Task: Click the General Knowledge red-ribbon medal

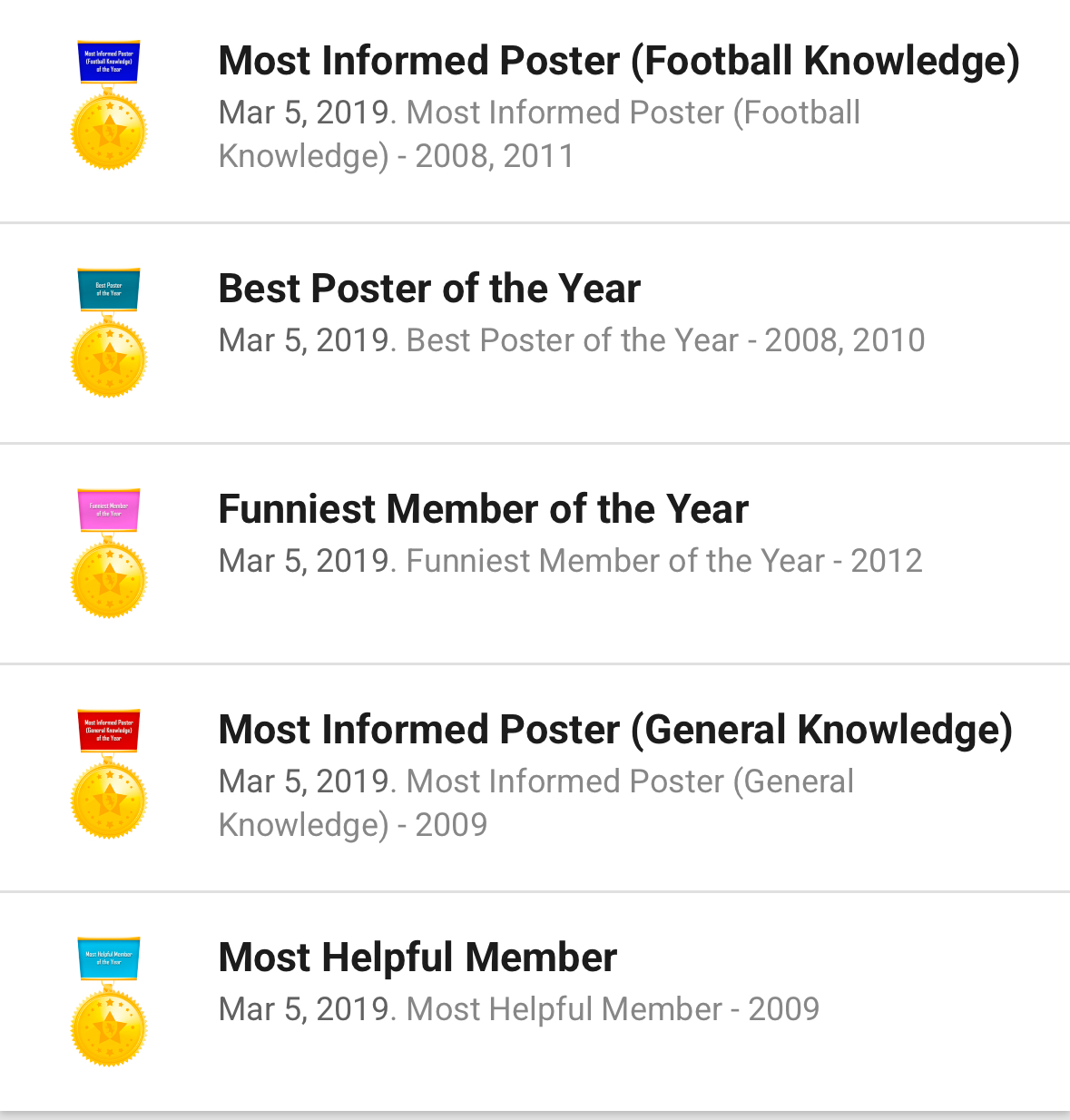Action: (109, 774)
